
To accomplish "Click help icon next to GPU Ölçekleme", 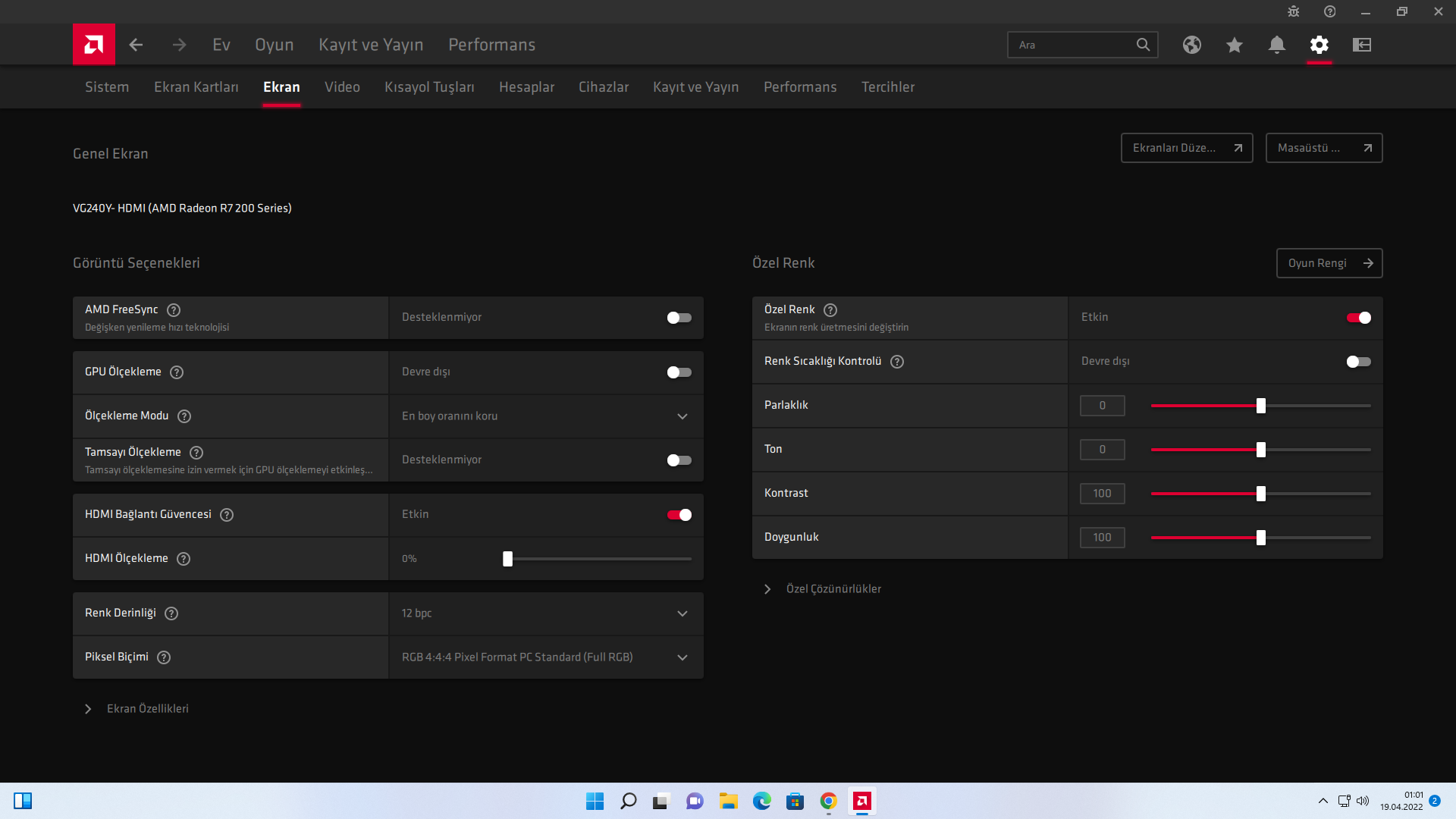I will [x=177, y=372].
